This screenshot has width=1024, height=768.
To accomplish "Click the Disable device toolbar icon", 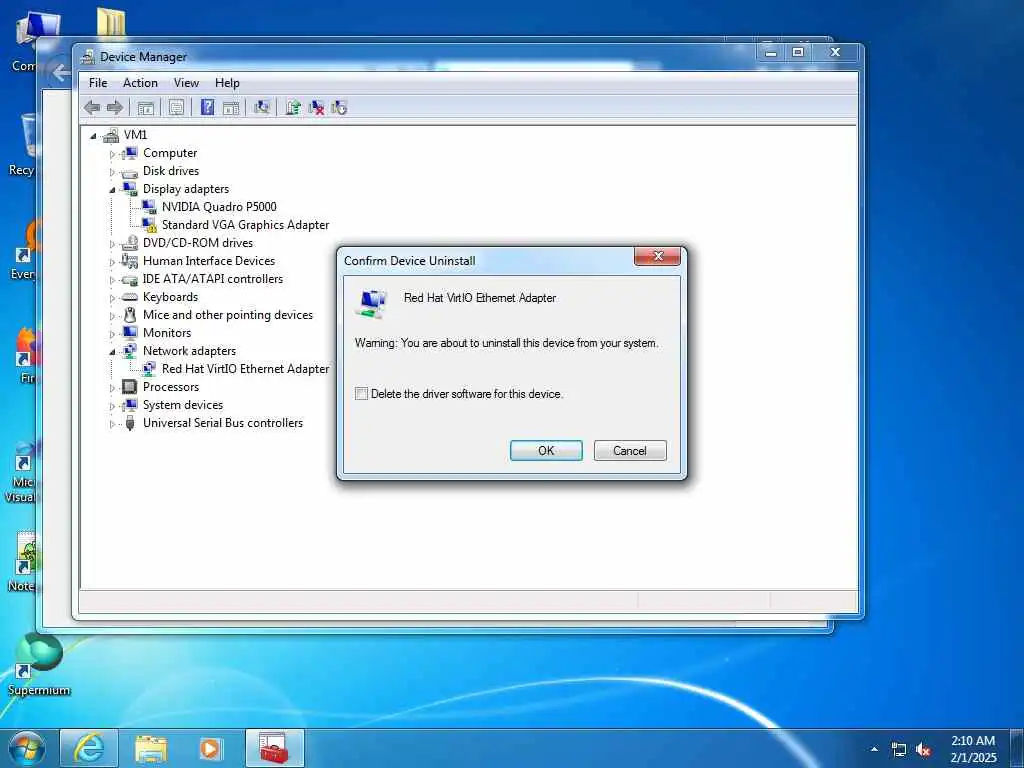I will pos(339,108).
